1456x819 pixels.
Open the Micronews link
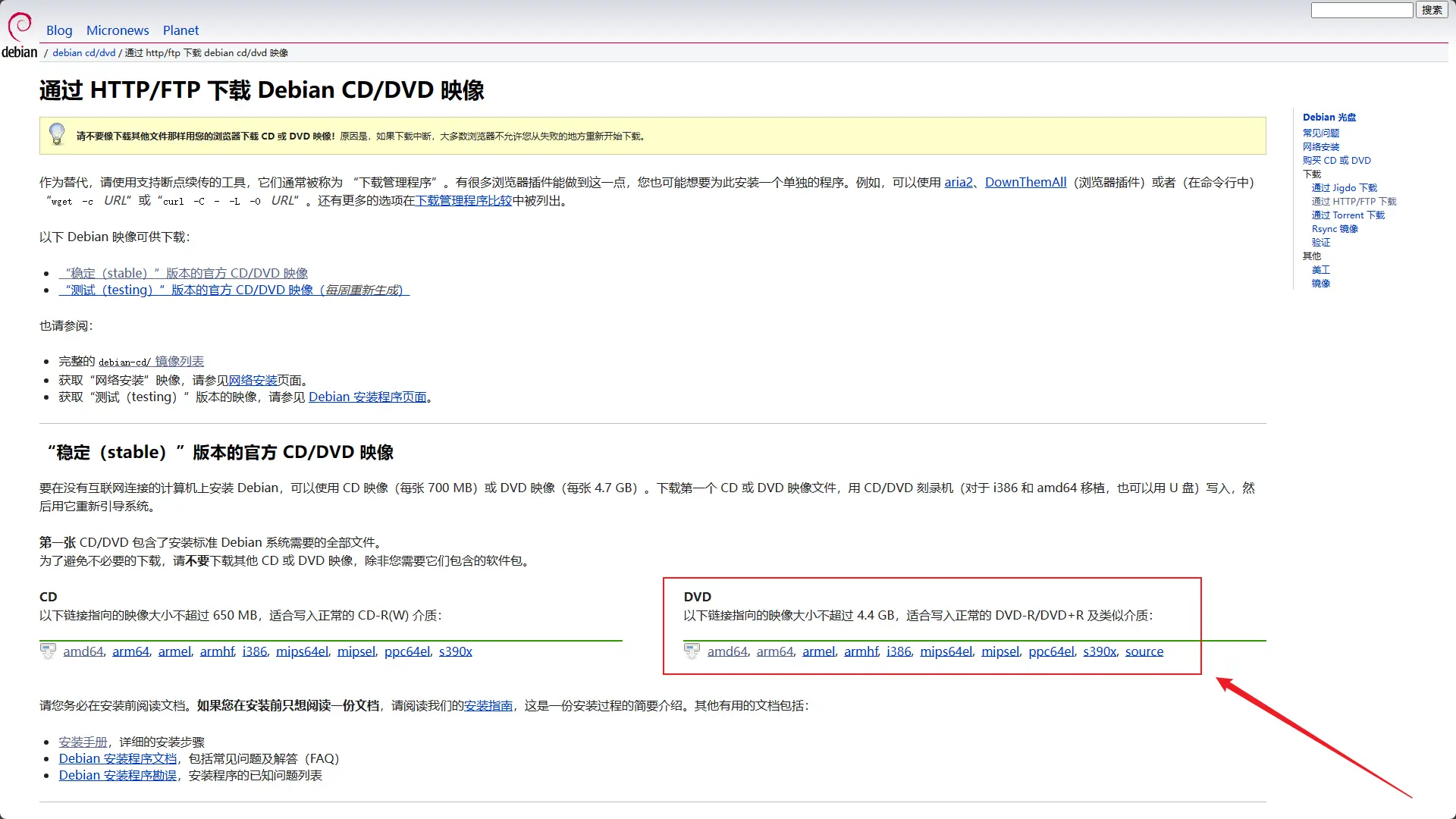[118, 30]
